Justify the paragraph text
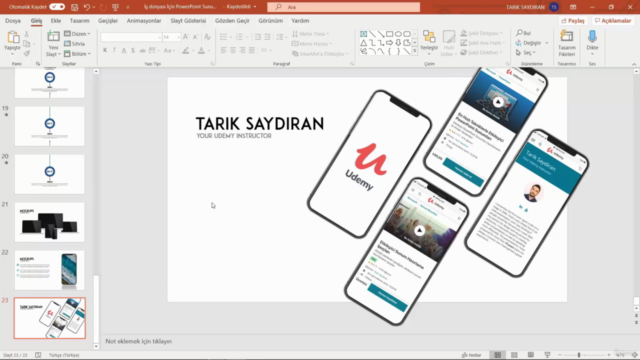 point(252,50)
